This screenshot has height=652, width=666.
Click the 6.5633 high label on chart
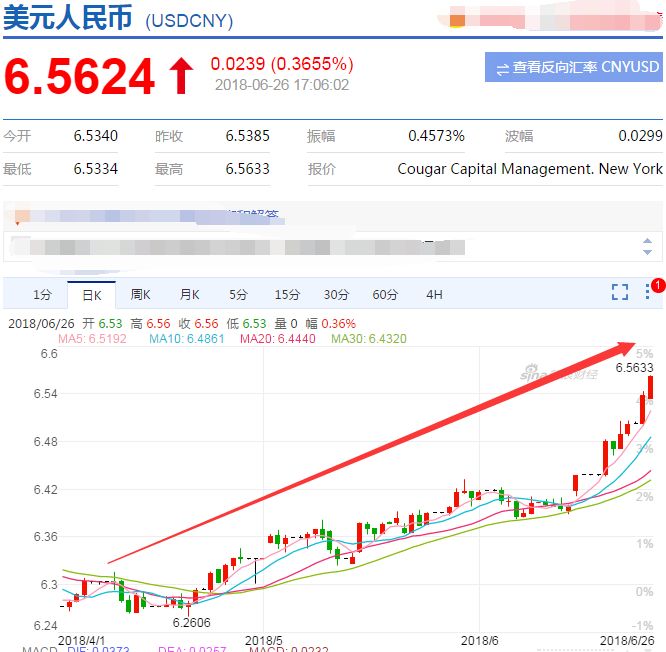(634, 367)
